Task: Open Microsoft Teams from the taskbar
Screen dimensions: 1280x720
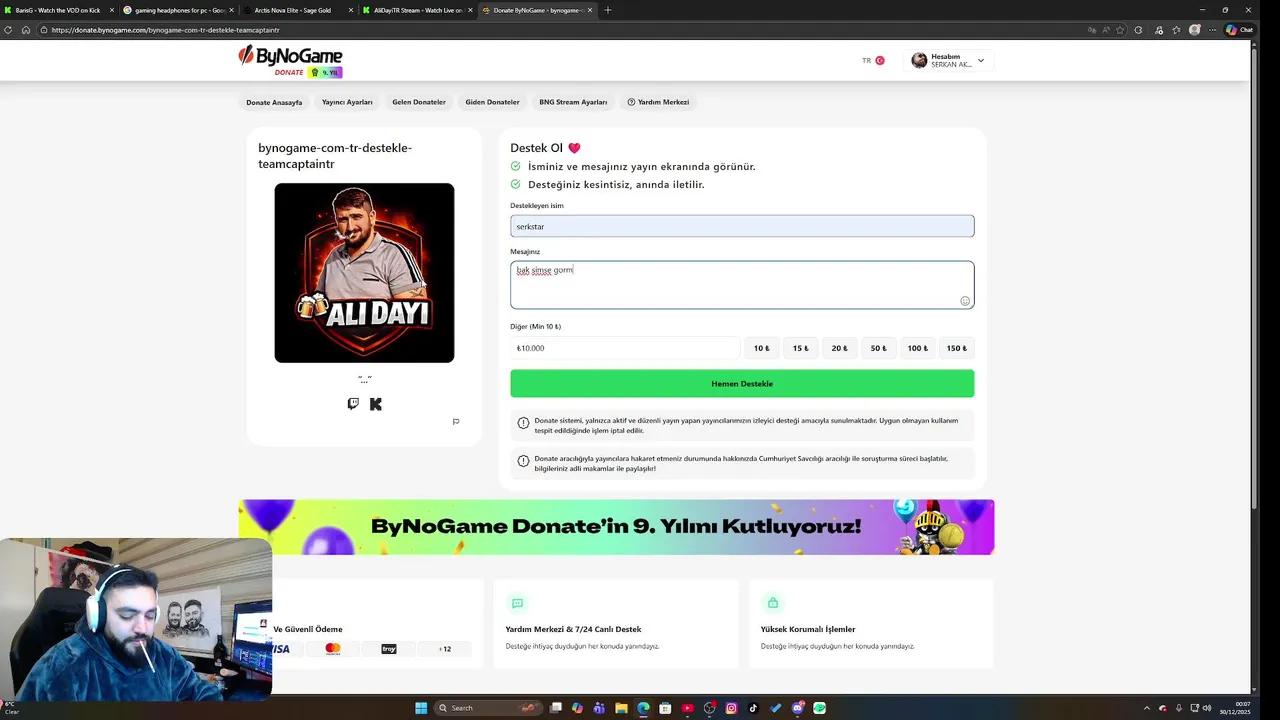Action: click(599, 708)
